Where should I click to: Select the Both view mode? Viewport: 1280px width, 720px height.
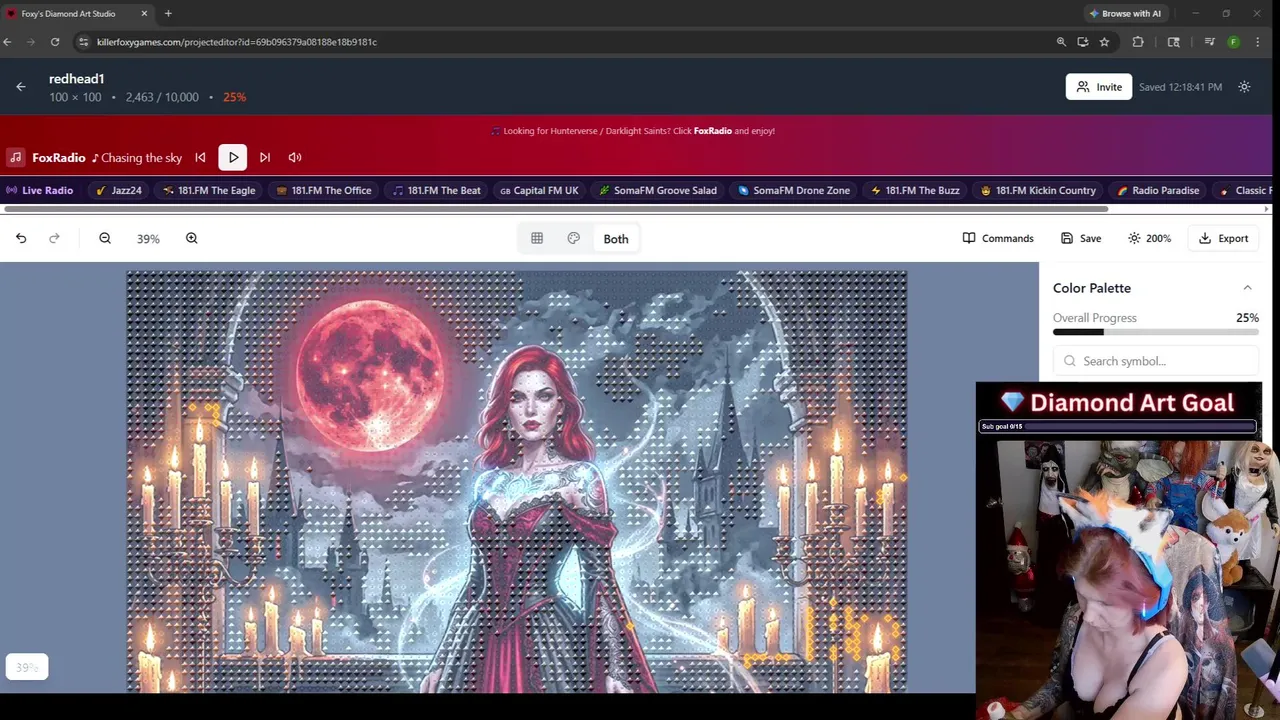(x=616, y=239)
